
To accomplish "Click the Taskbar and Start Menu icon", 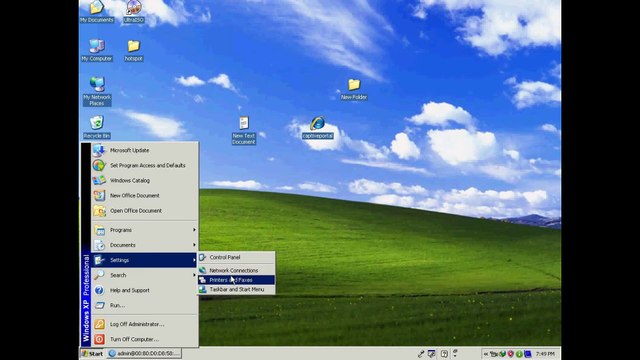I will coord(203,289).
